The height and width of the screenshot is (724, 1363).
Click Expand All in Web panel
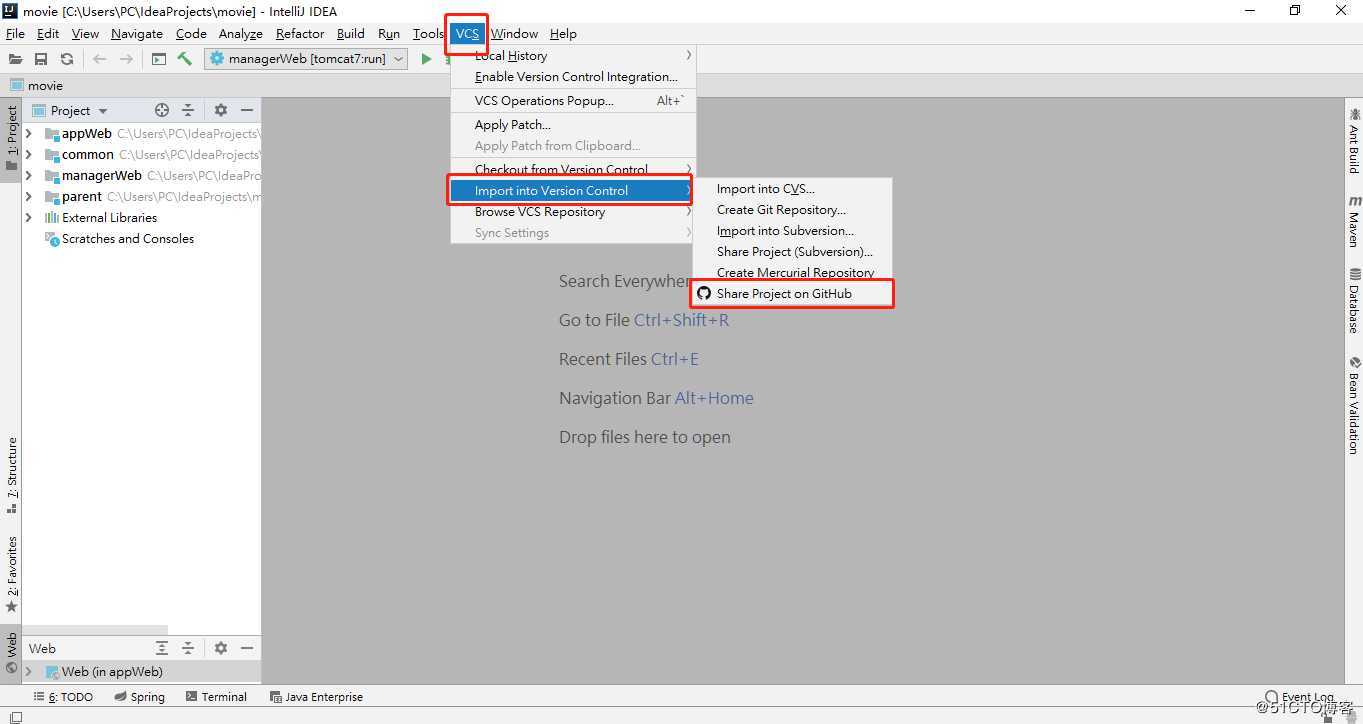point(162,648)
